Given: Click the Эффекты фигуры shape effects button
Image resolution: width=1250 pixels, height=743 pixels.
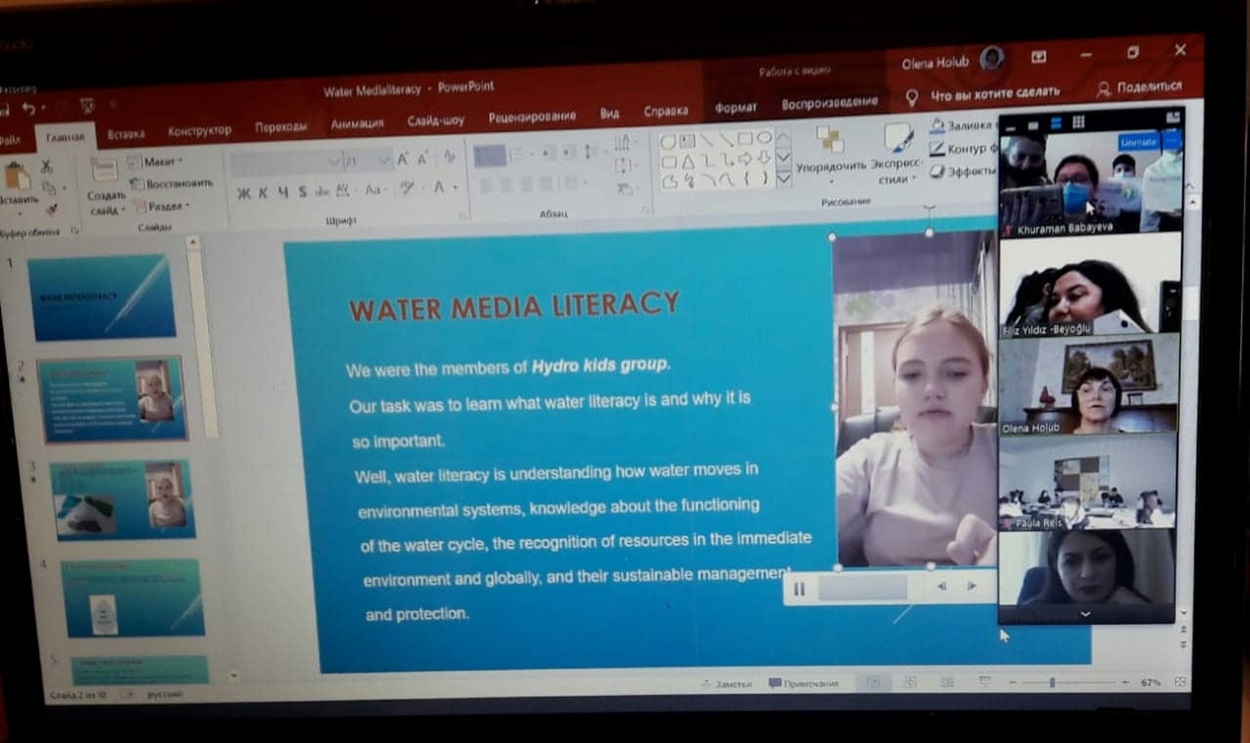Looking at the screenshot, I should pos(963,171).
